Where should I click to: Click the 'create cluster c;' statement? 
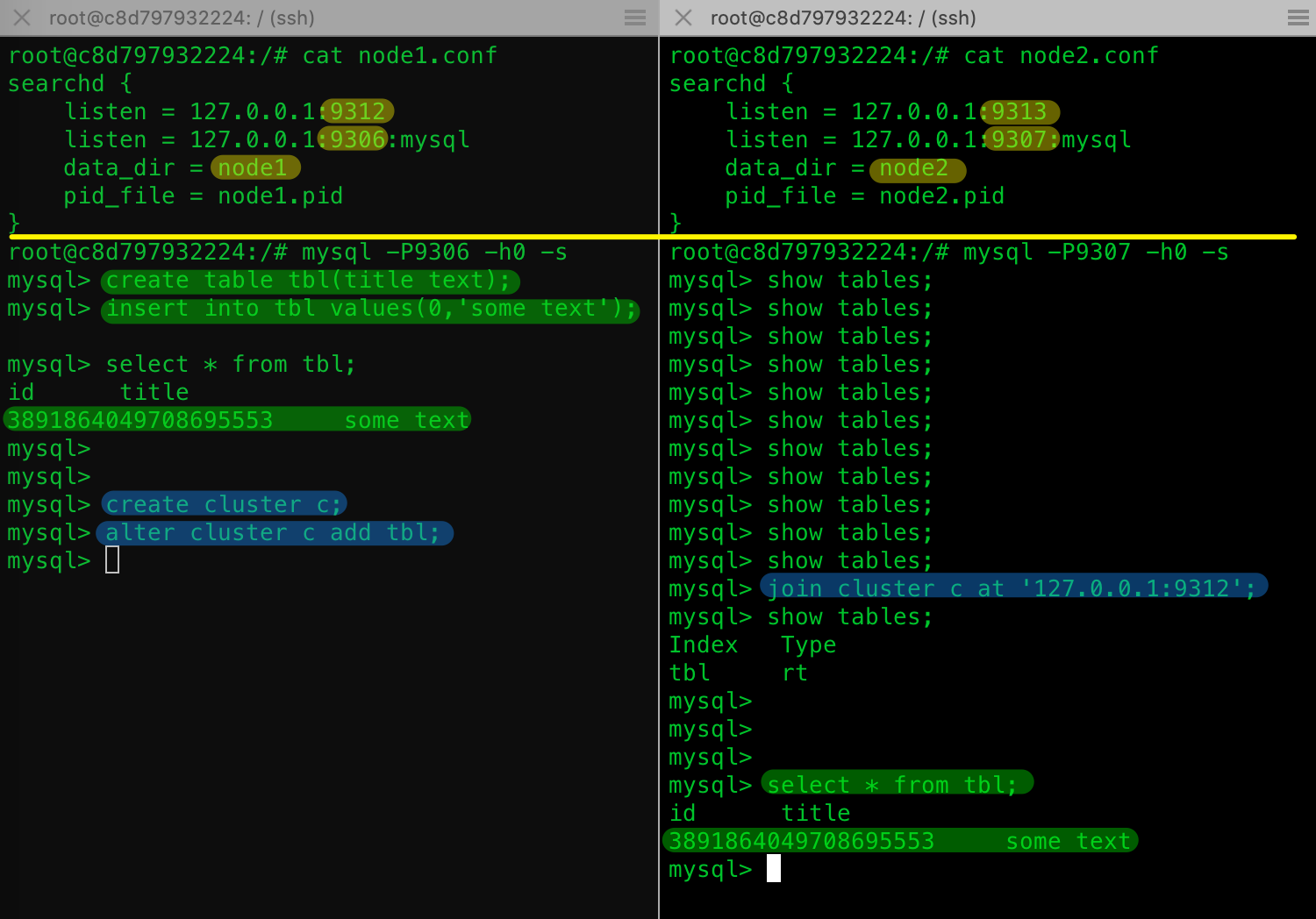225,504
